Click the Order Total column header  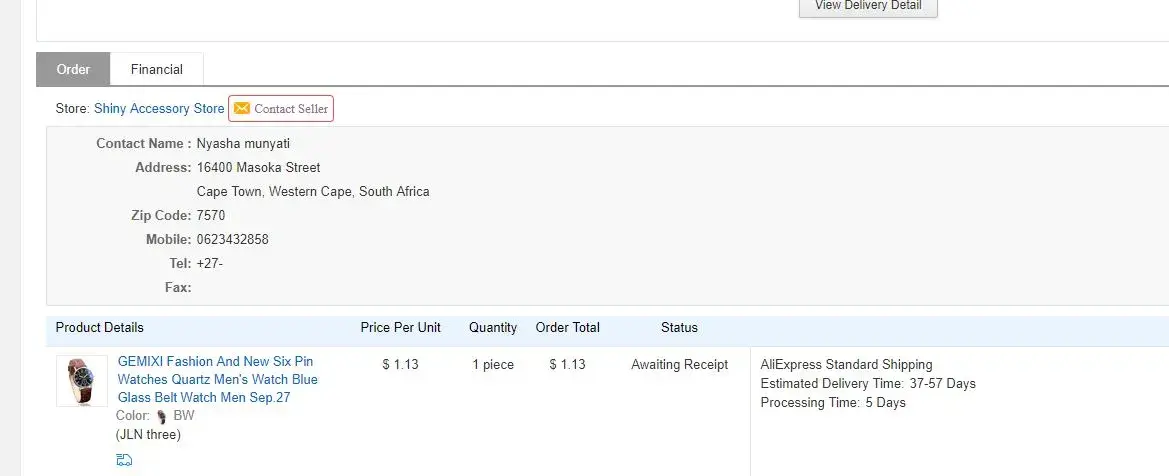point(567,328)
